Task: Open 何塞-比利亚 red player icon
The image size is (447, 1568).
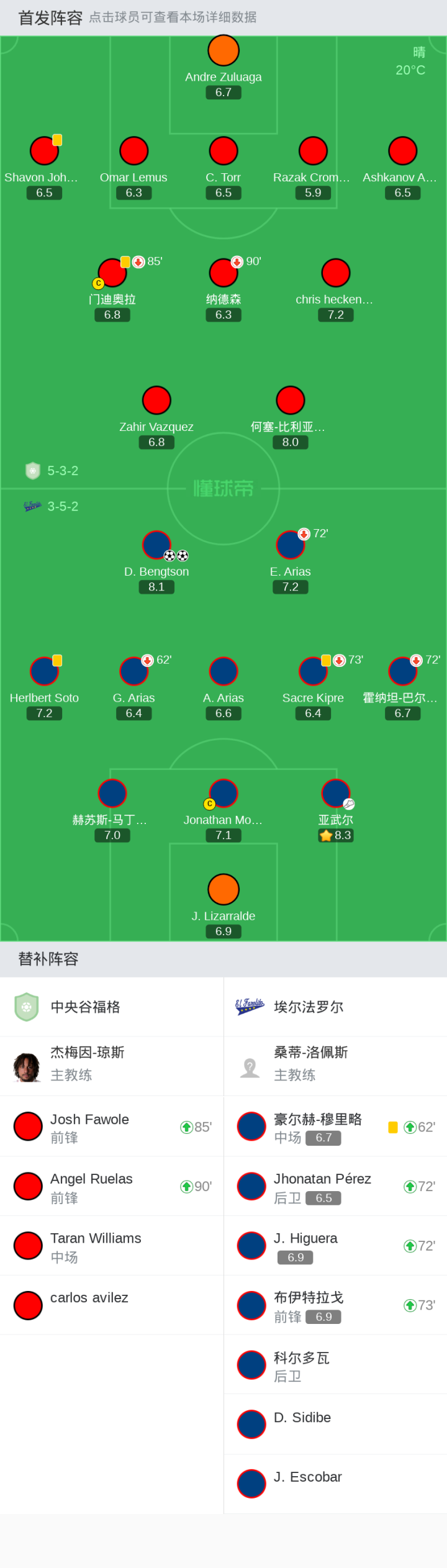Action: tap(291, 401)
